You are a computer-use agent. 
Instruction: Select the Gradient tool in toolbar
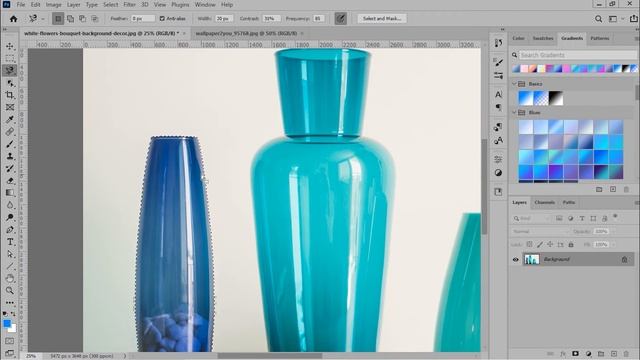[x=10, y=193]
